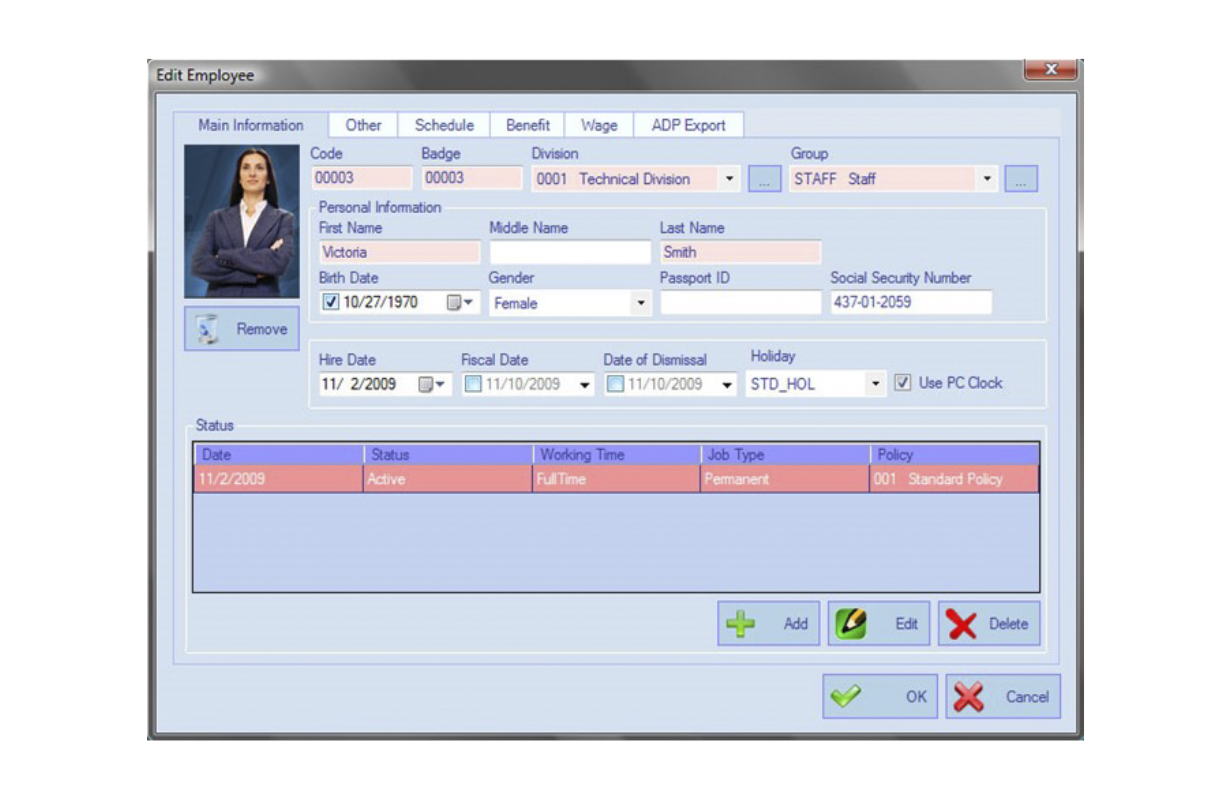Open the ADP Export tab
The width and height of the screenshot is (1232, 800).
click(688, 125)
